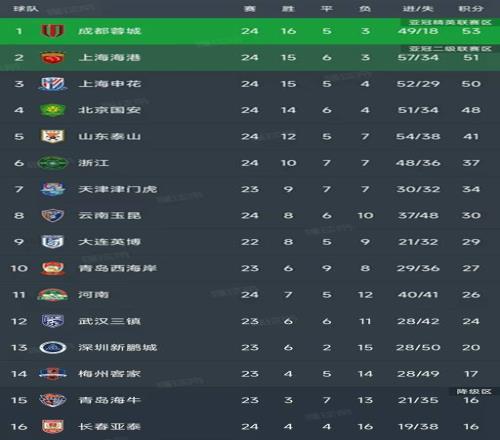Open the 上海海港 club badge
Image resolution: width=500 pixels, height=440 pixels.
click(52, 58)
